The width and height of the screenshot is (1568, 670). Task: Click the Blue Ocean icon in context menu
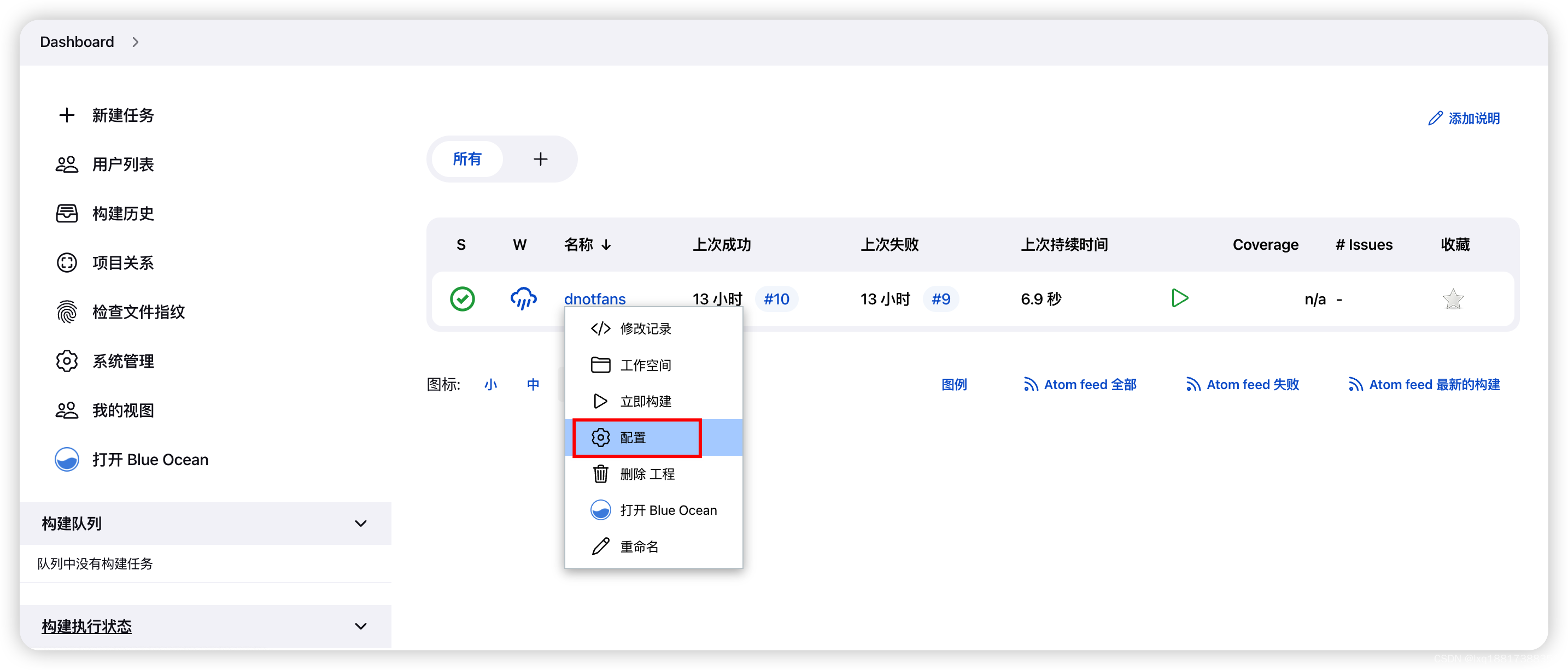[600, 510]
